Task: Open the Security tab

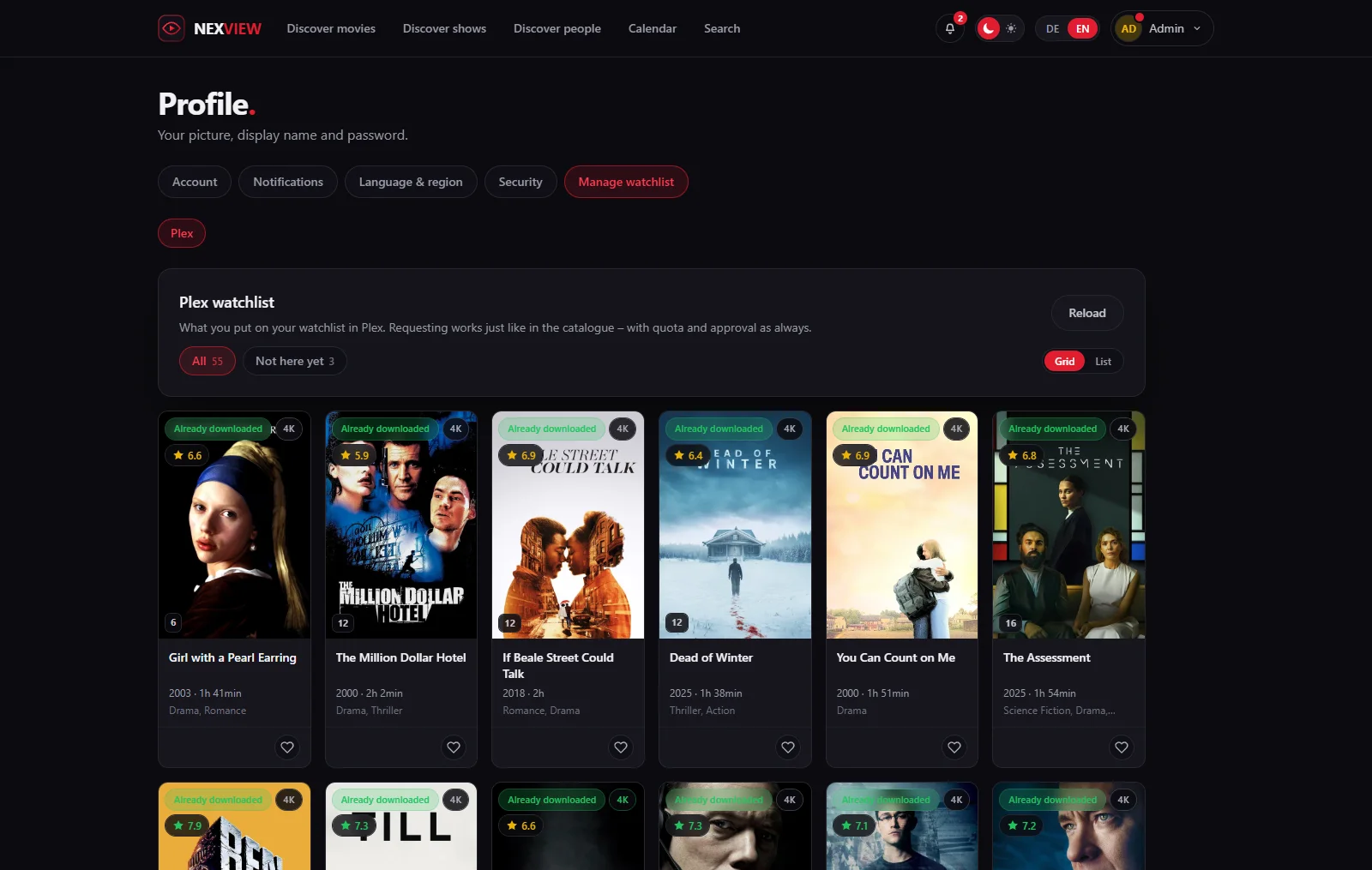Action: click(521, 182)
